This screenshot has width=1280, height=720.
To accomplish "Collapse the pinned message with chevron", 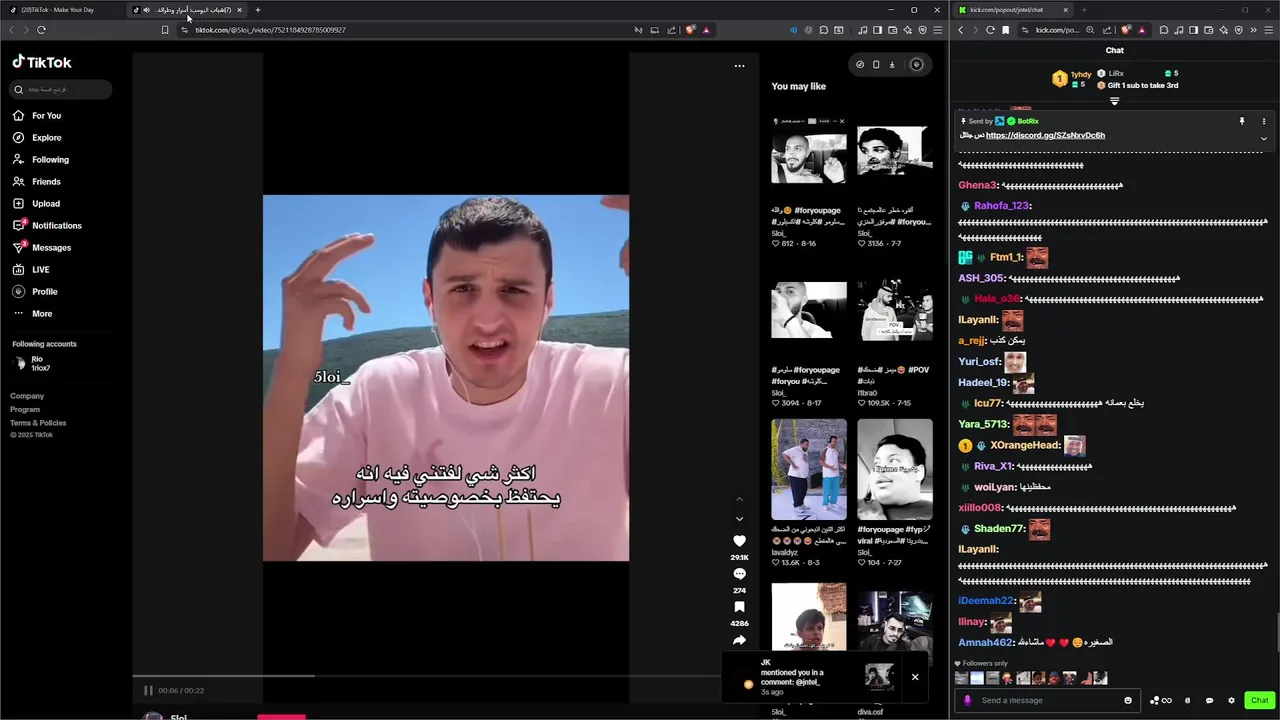I will coord(1264,139).
